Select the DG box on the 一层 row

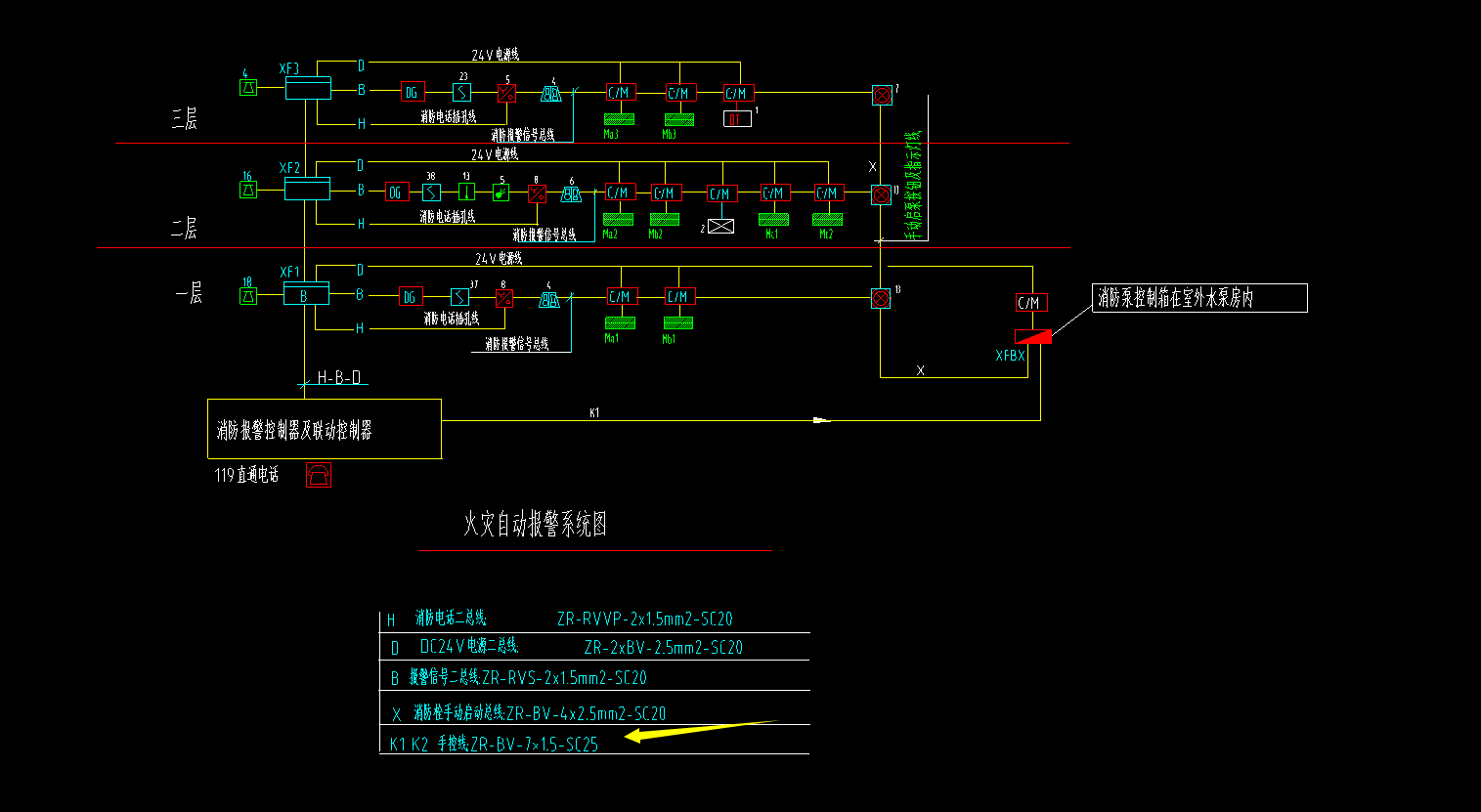click(x=411, y=297)
